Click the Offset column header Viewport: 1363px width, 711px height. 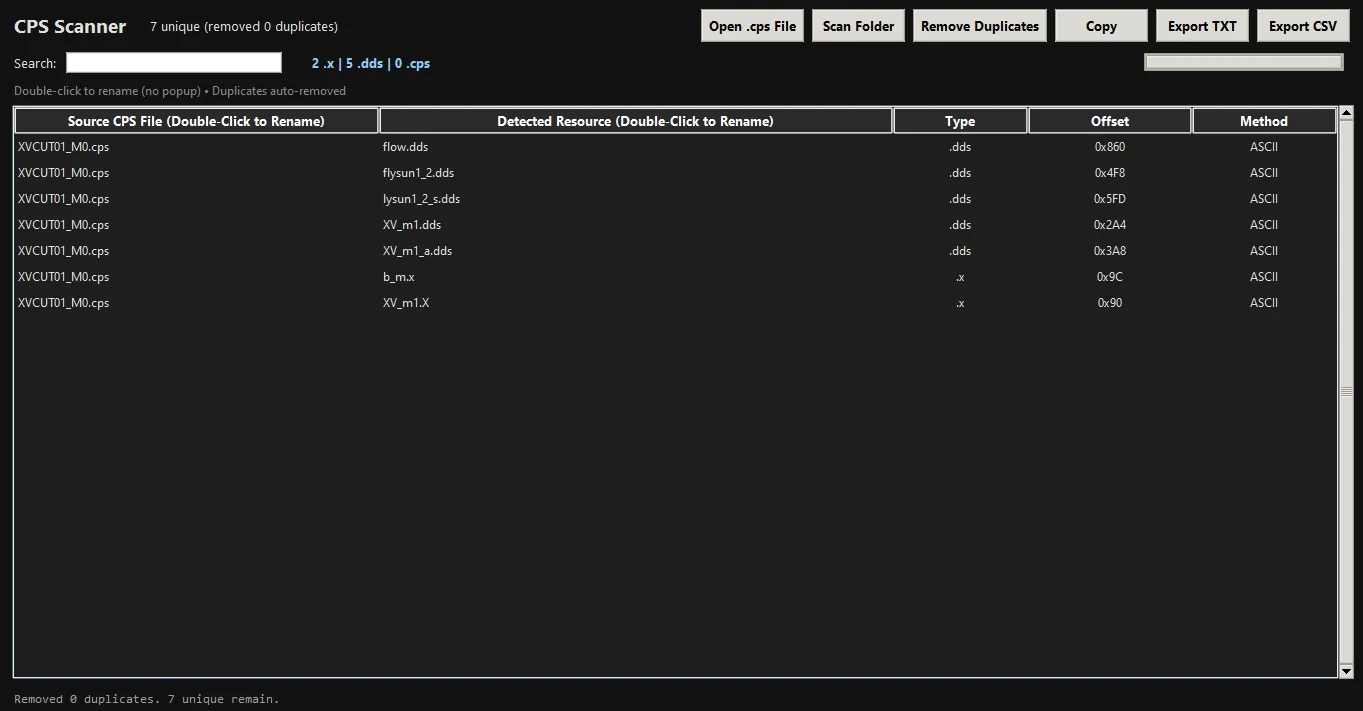1110,121
